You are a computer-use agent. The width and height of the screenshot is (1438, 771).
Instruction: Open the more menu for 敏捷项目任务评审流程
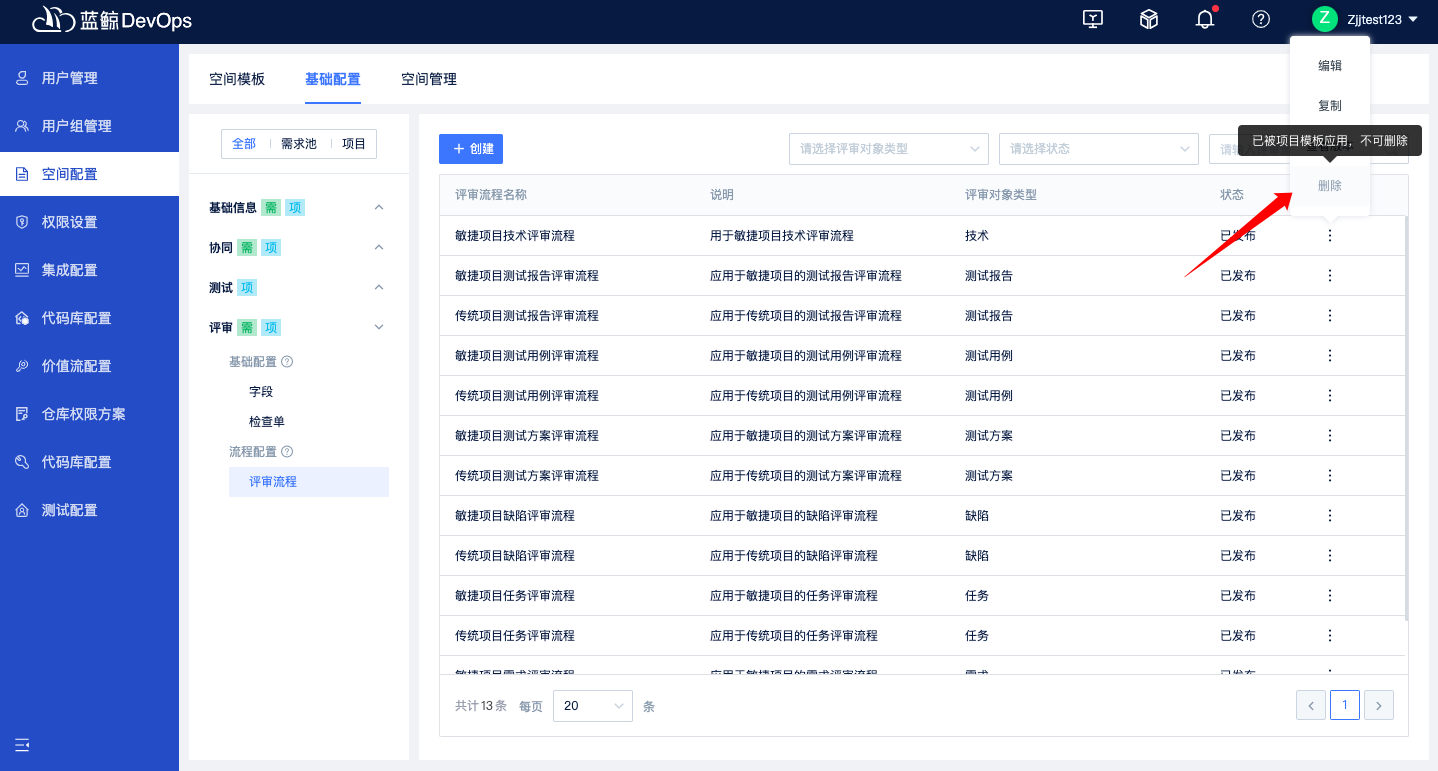click(x=1330, y=596)
